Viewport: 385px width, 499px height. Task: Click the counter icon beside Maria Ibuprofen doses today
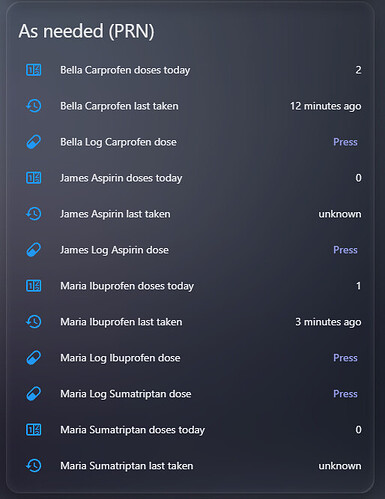[x=34, y=286]
